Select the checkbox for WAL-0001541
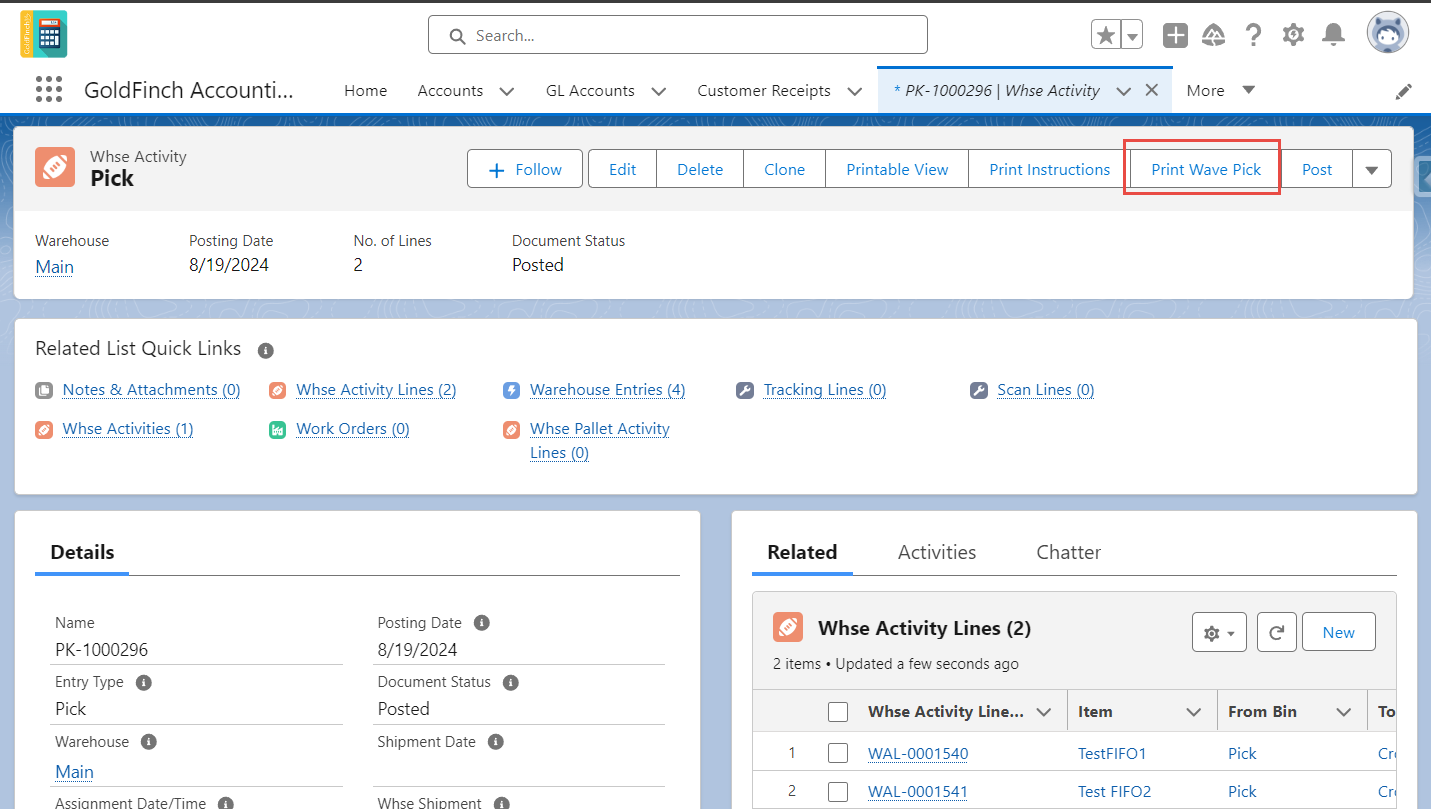1431x809 pixels. [838, 792]
